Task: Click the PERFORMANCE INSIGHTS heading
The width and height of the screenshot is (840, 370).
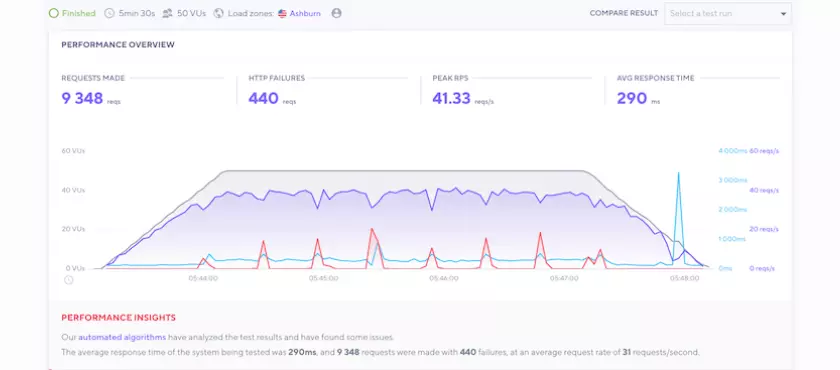Action: (x=118, y=318)
